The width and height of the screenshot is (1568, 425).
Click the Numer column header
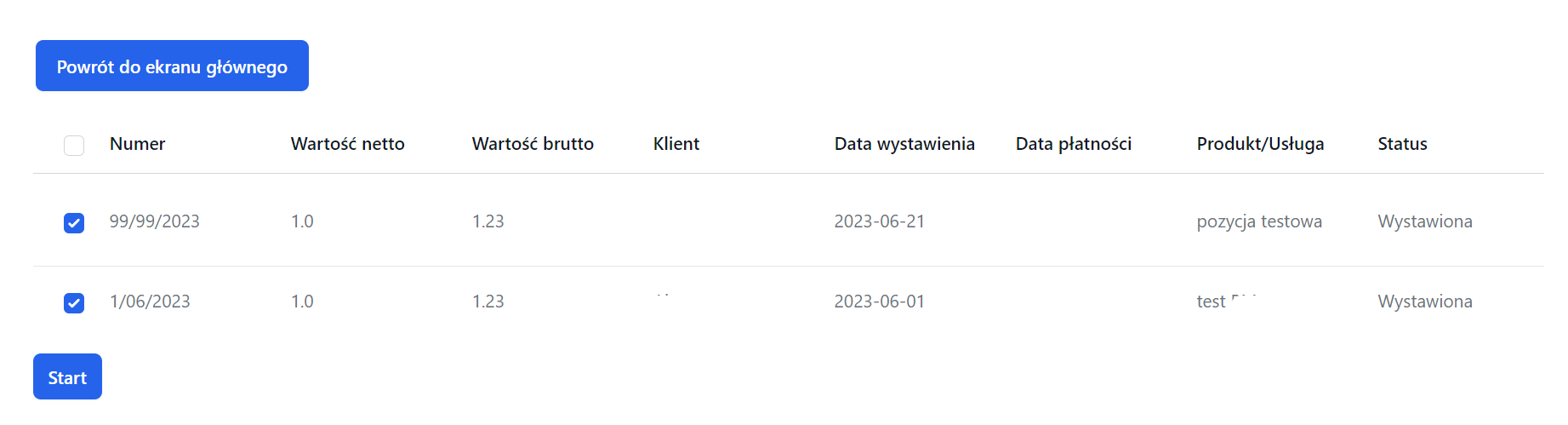[138, 144]
